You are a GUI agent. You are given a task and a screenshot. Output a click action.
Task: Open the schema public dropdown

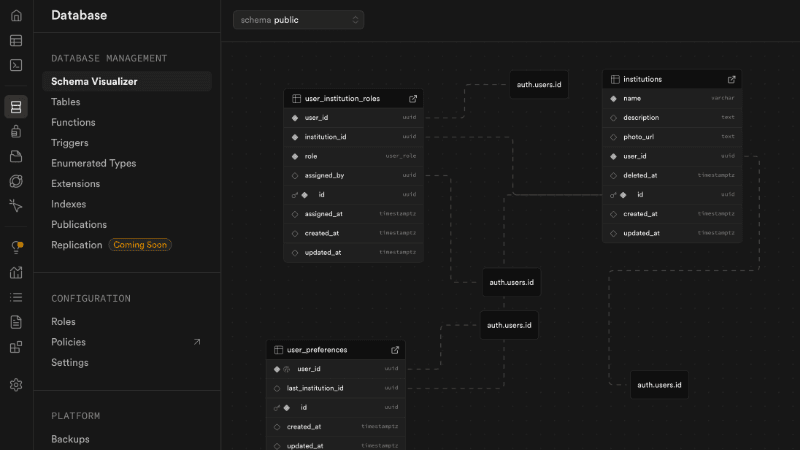pyautogui.click(x=298, y=20)
